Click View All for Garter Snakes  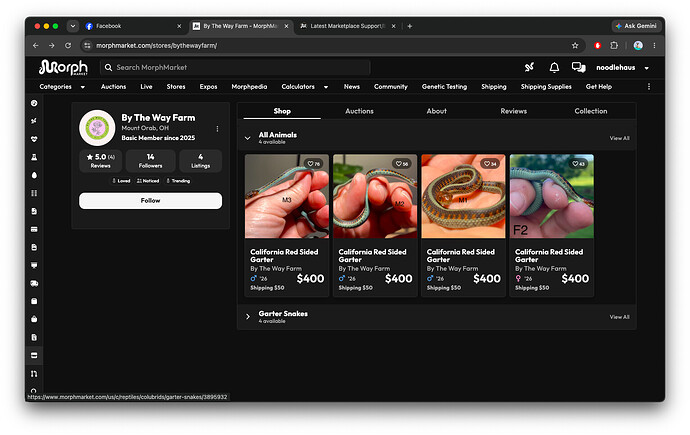point(619,317)
